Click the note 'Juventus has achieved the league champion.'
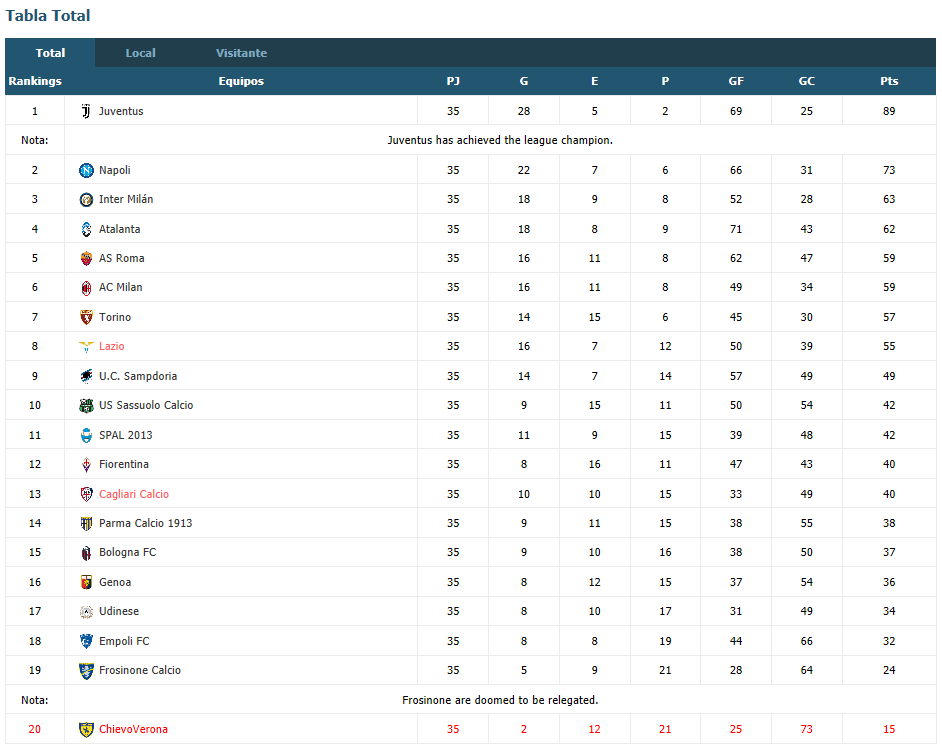Image resolution: width=942 pixels, height=744 pixels. tap(500, 140)
